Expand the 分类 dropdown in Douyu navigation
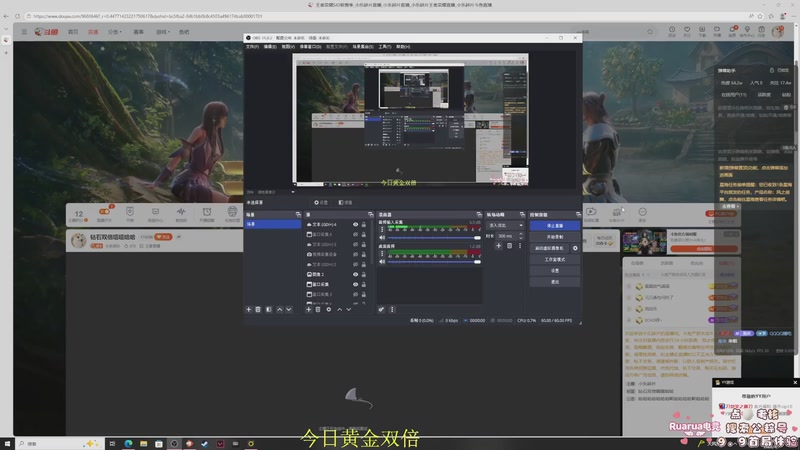The width and height of the screenshot is (800, 450). coord(115,32)
